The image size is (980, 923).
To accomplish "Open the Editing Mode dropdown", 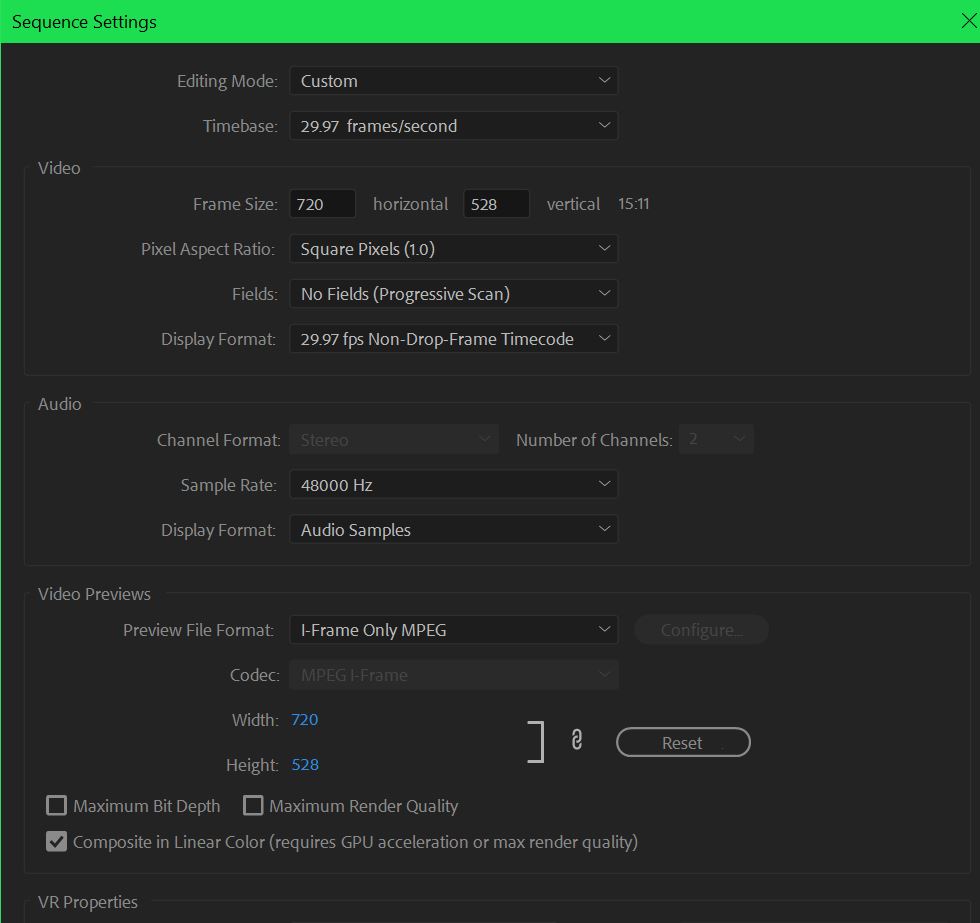I will (x=453, y=81).
